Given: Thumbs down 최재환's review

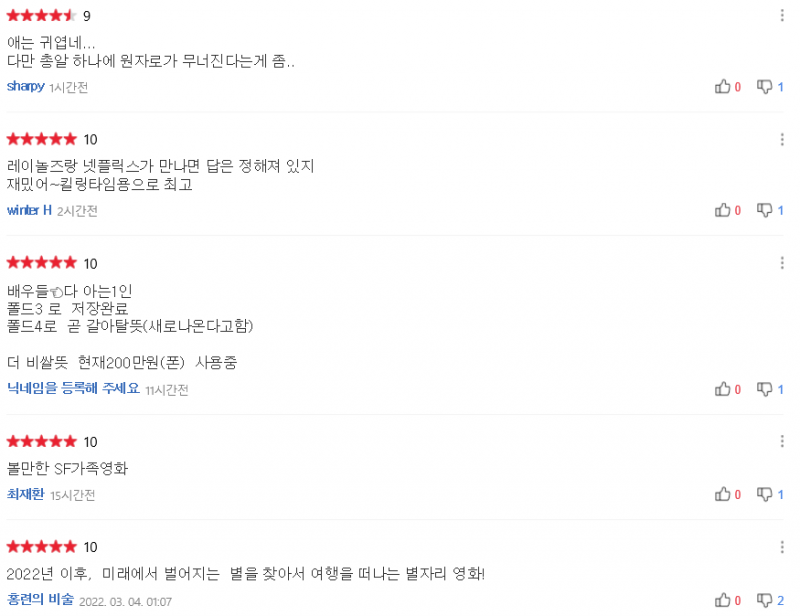Looking at the screenshot, I should pos(764,494).
